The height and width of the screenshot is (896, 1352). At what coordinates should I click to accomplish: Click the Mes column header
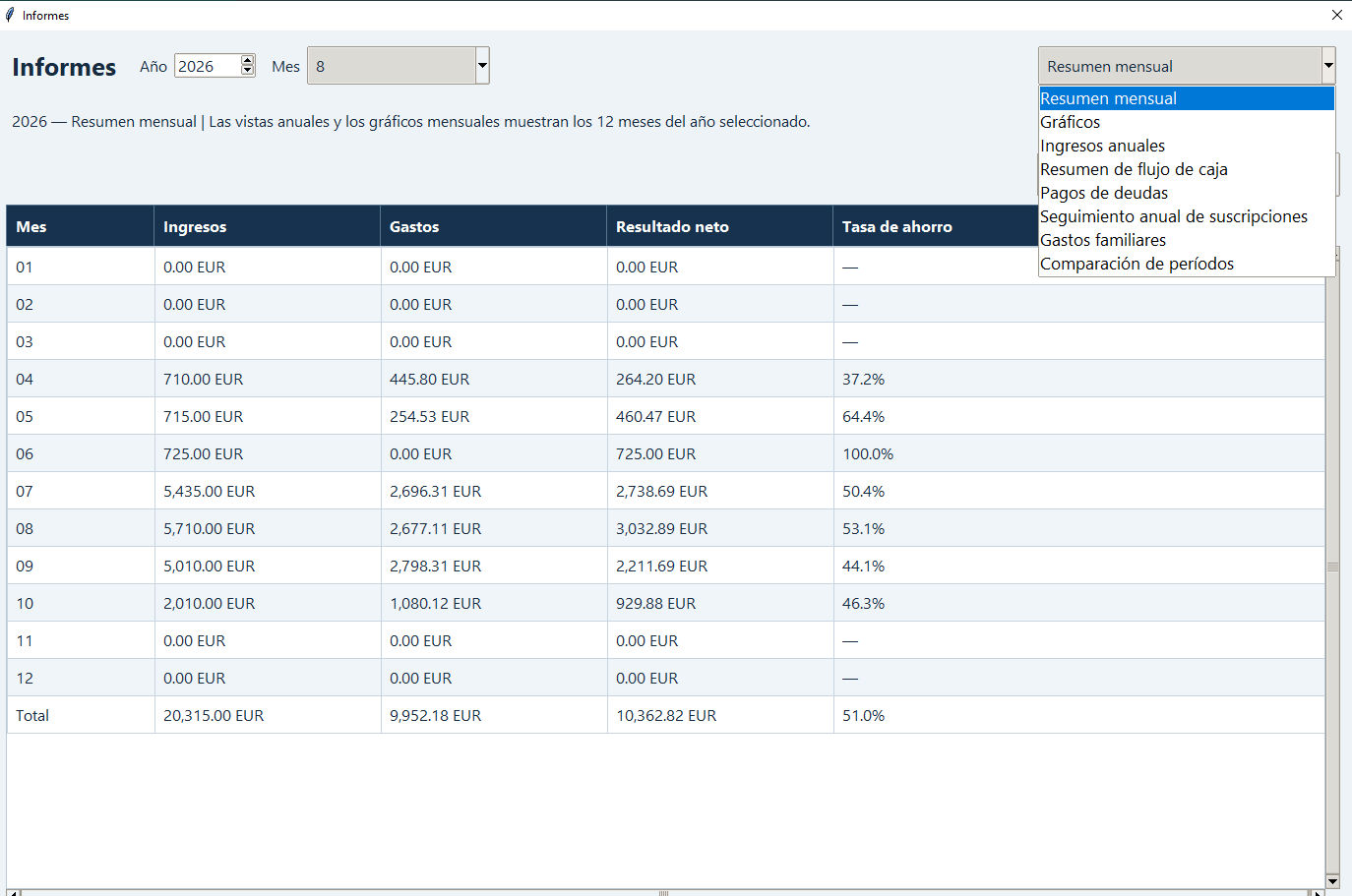[80, 226]
